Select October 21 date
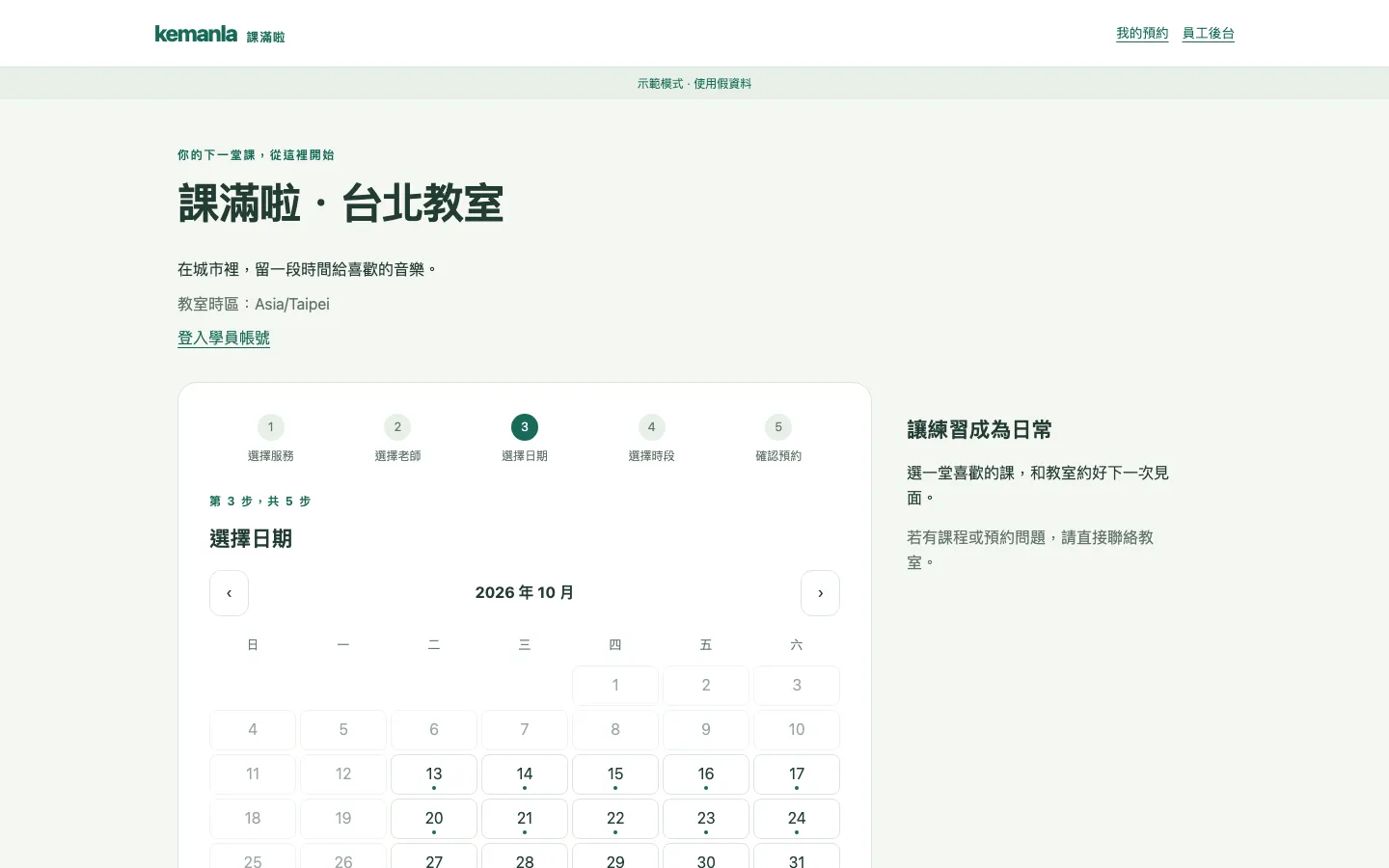The image size is (1389, 868). (525, 819)
